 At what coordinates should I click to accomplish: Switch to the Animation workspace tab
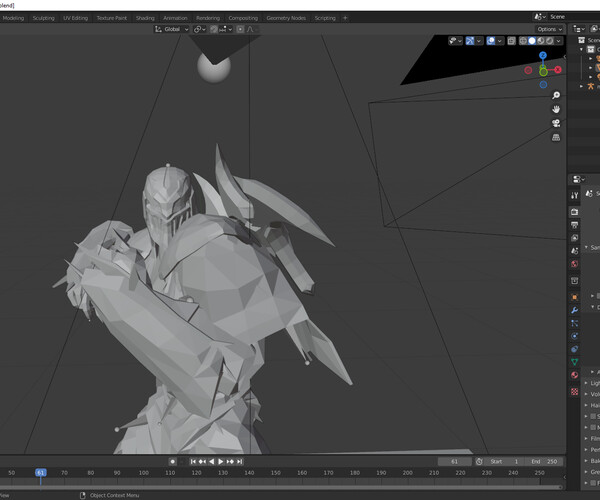click(x=175, y=18)
